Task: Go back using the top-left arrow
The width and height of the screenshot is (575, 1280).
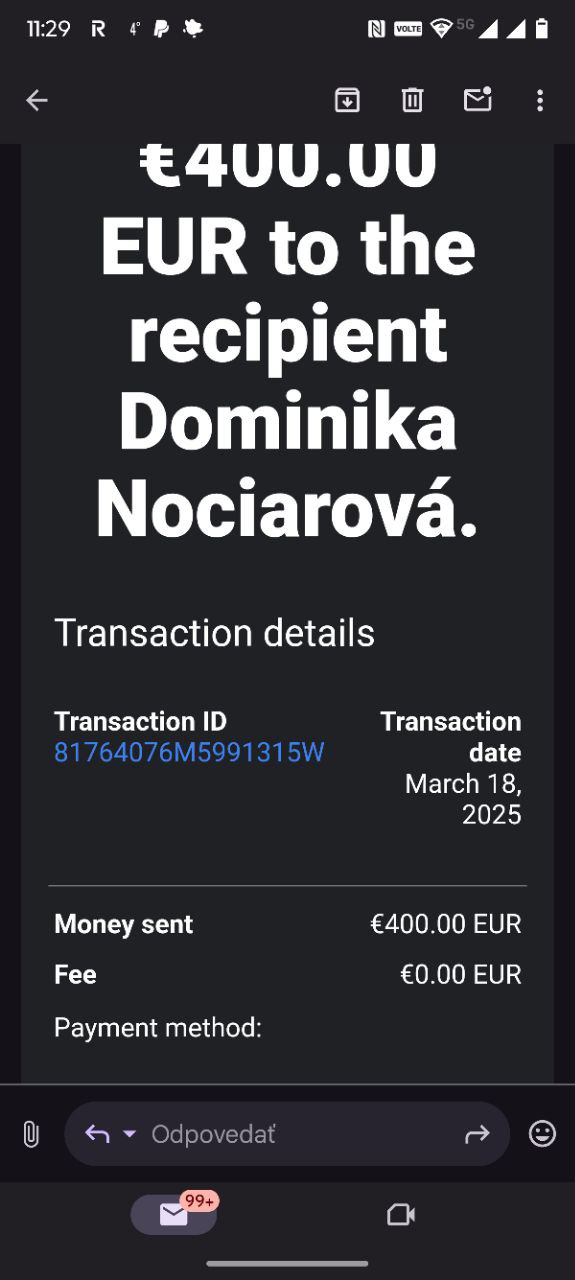Action: (x=37, y=100)
